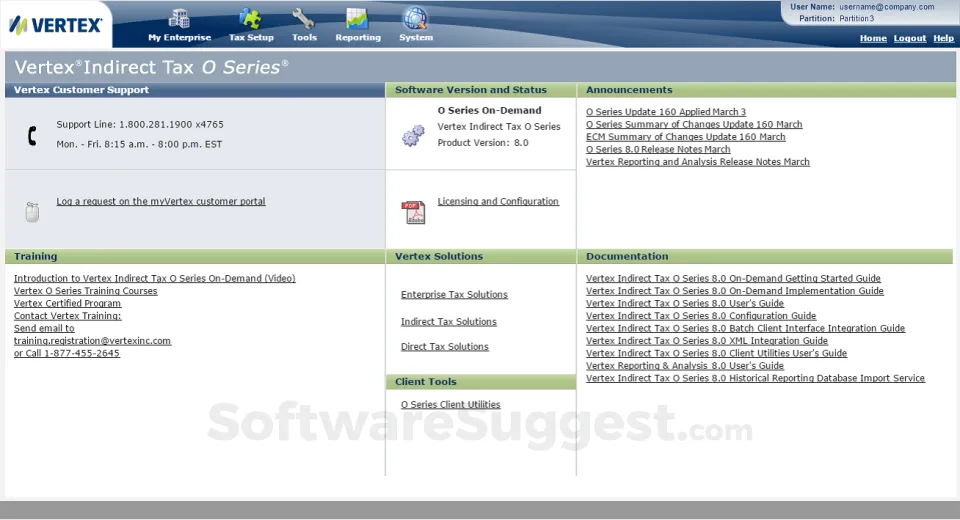Open My Enterprise building icon
This screenshot has height=520, width=960.
[179, 18]
